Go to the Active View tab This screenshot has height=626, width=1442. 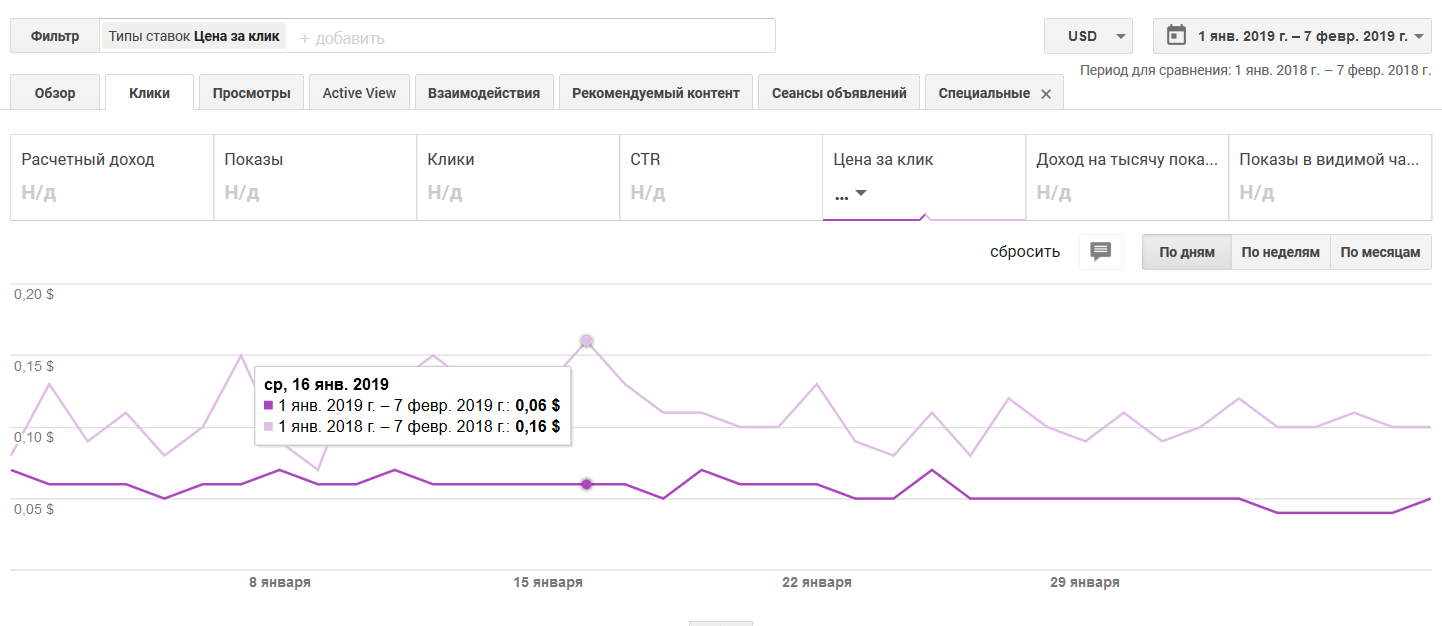point(359,93)
